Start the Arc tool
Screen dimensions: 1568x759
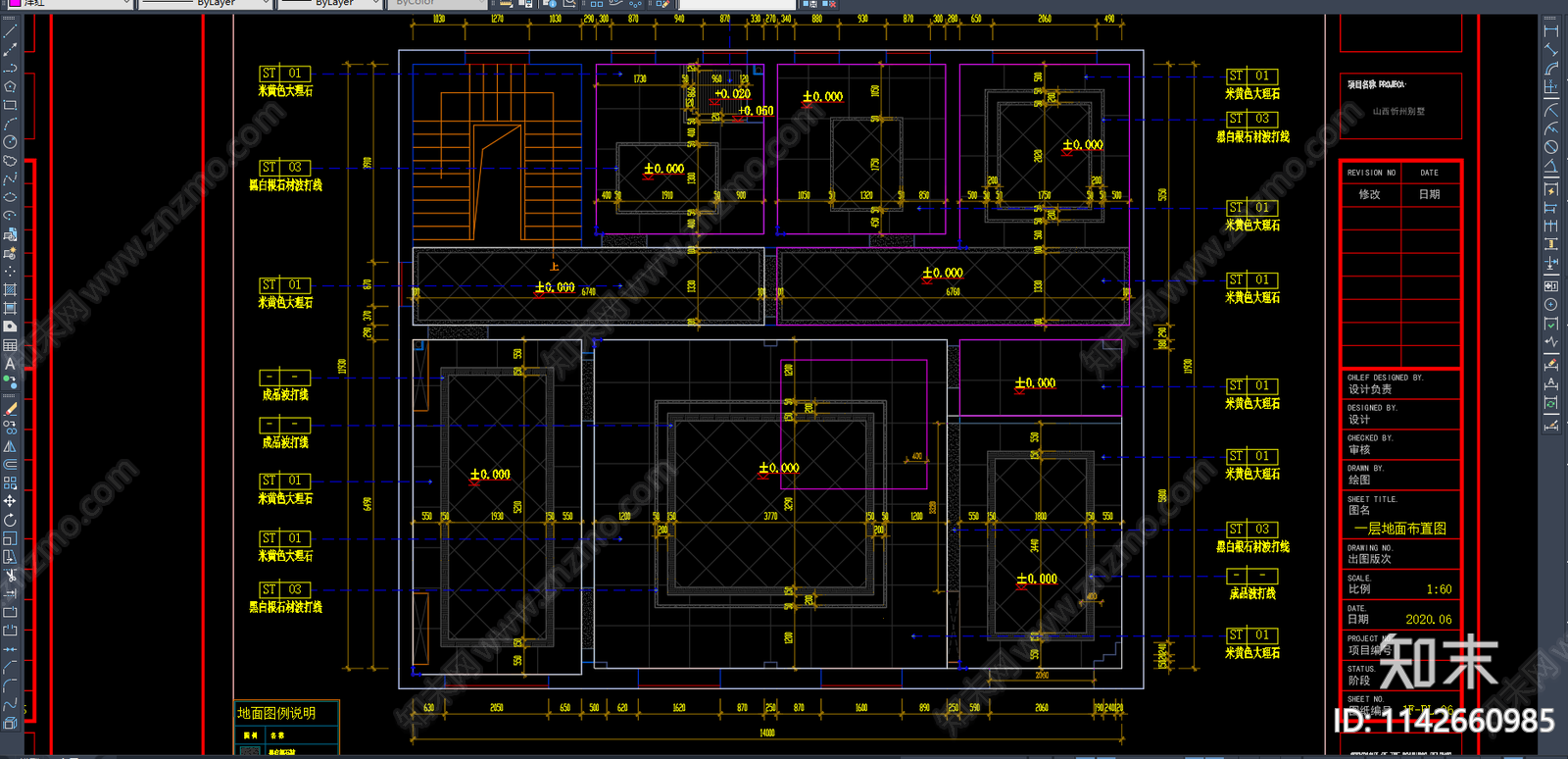10,124
